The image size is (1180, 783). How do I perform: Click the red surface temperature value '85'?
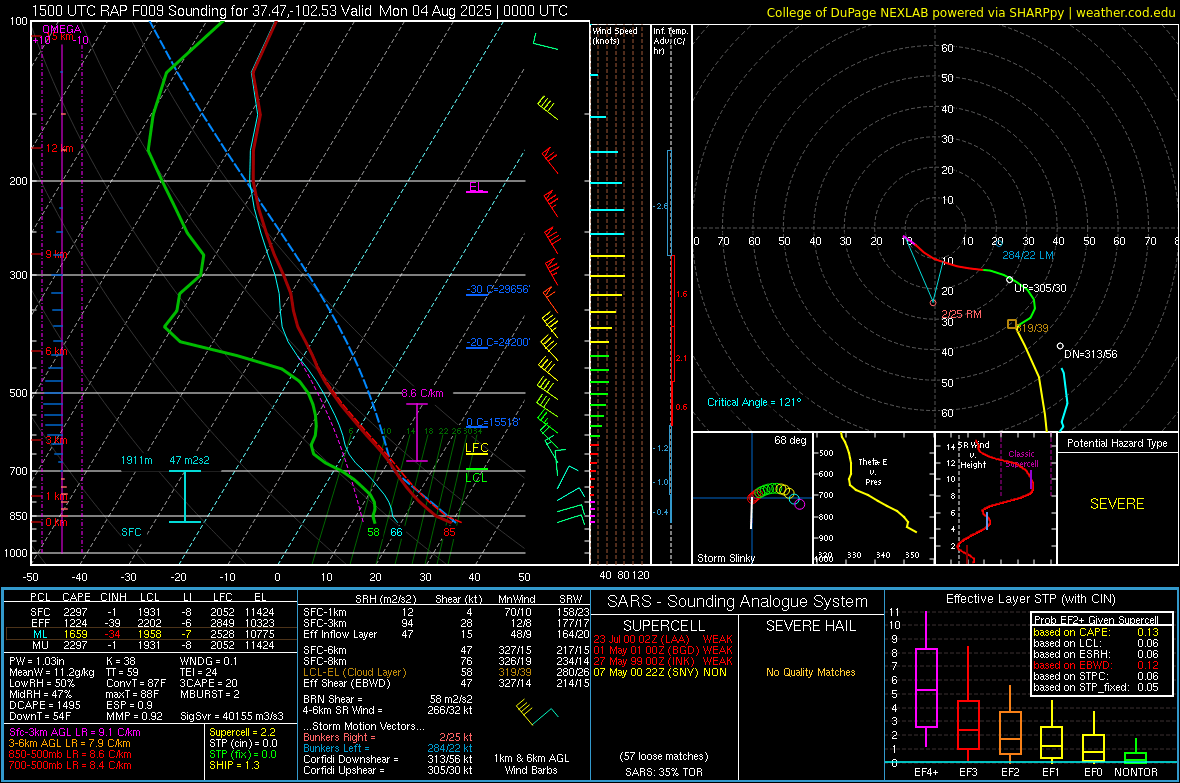pos(449,532)
